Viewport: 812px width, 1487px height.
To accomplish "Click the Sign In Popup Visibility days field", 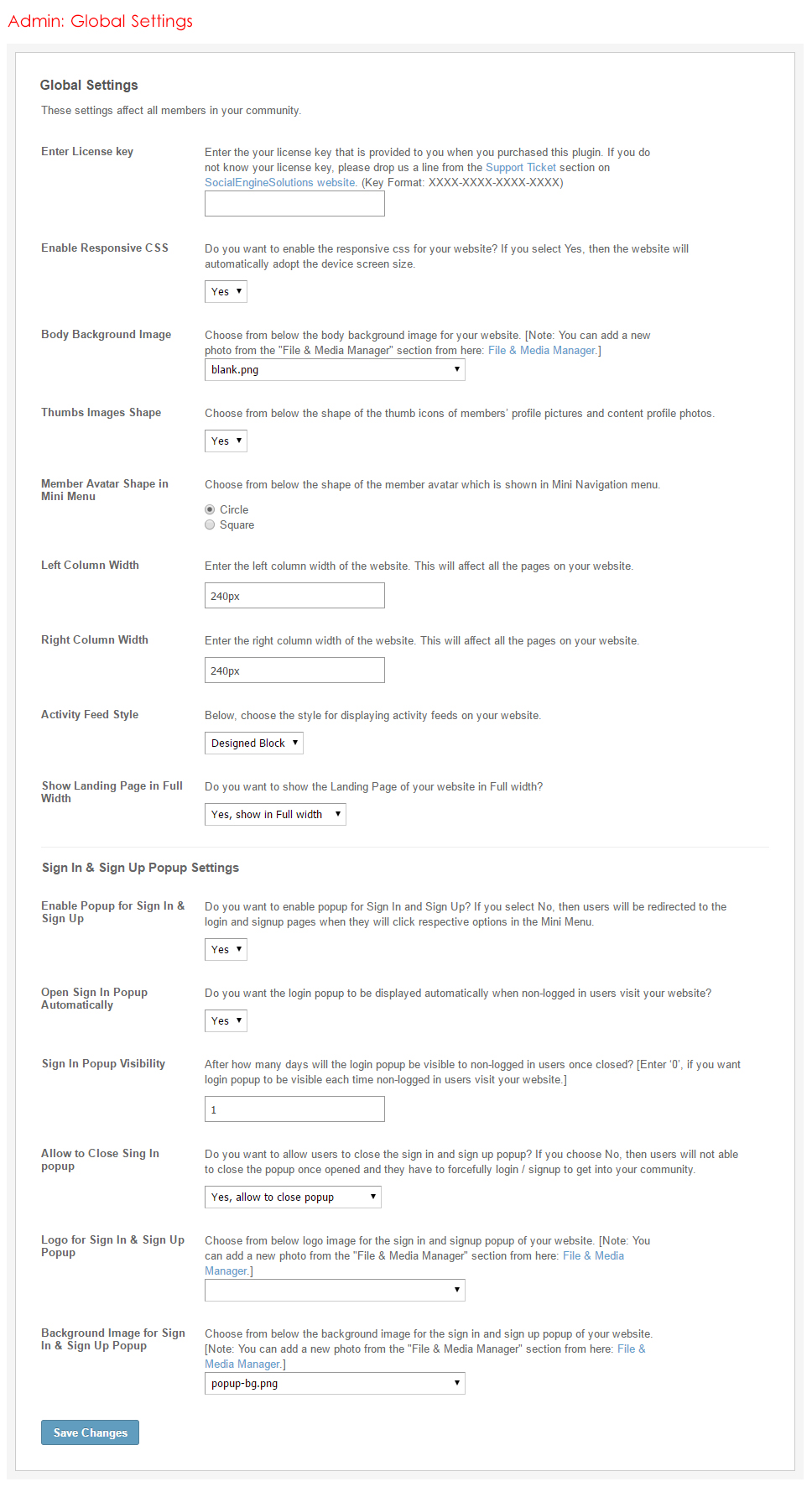I will 294,1109.
